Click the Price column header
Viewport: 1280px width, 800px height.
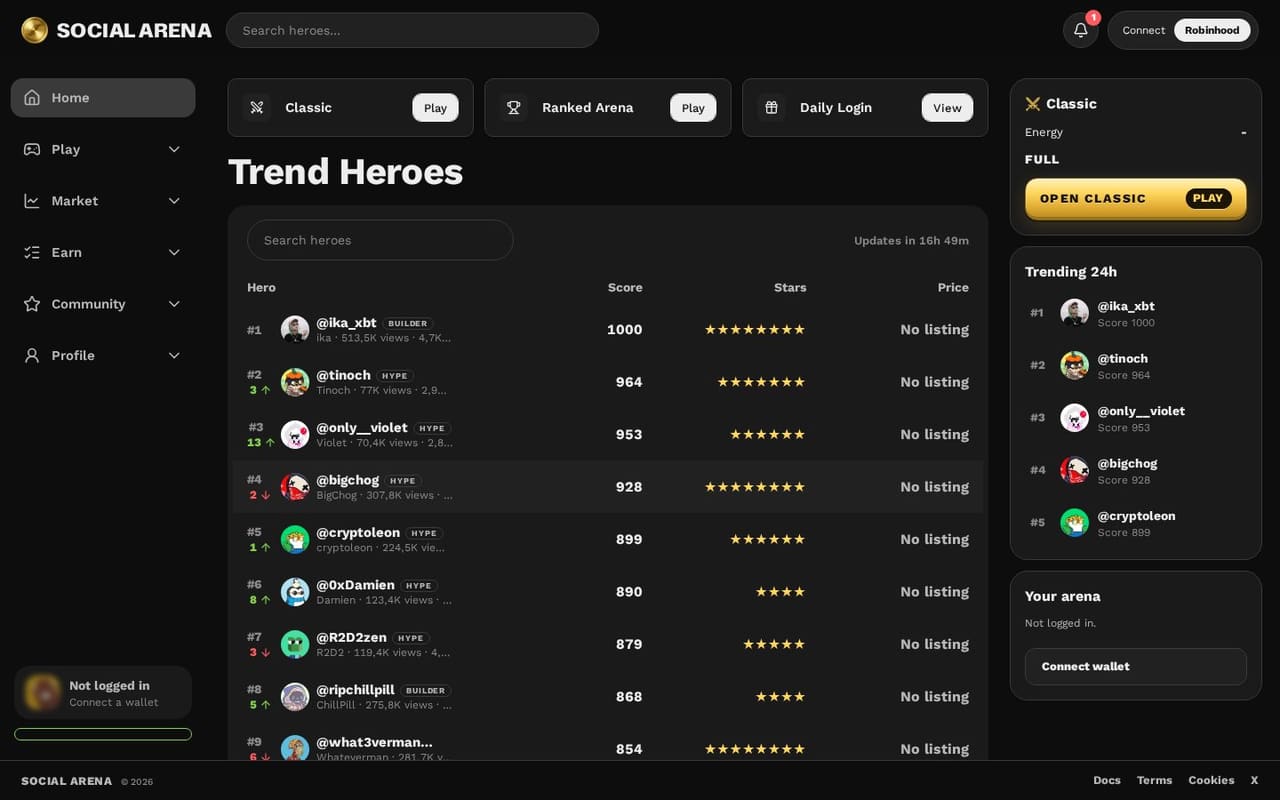coord(953,287)
